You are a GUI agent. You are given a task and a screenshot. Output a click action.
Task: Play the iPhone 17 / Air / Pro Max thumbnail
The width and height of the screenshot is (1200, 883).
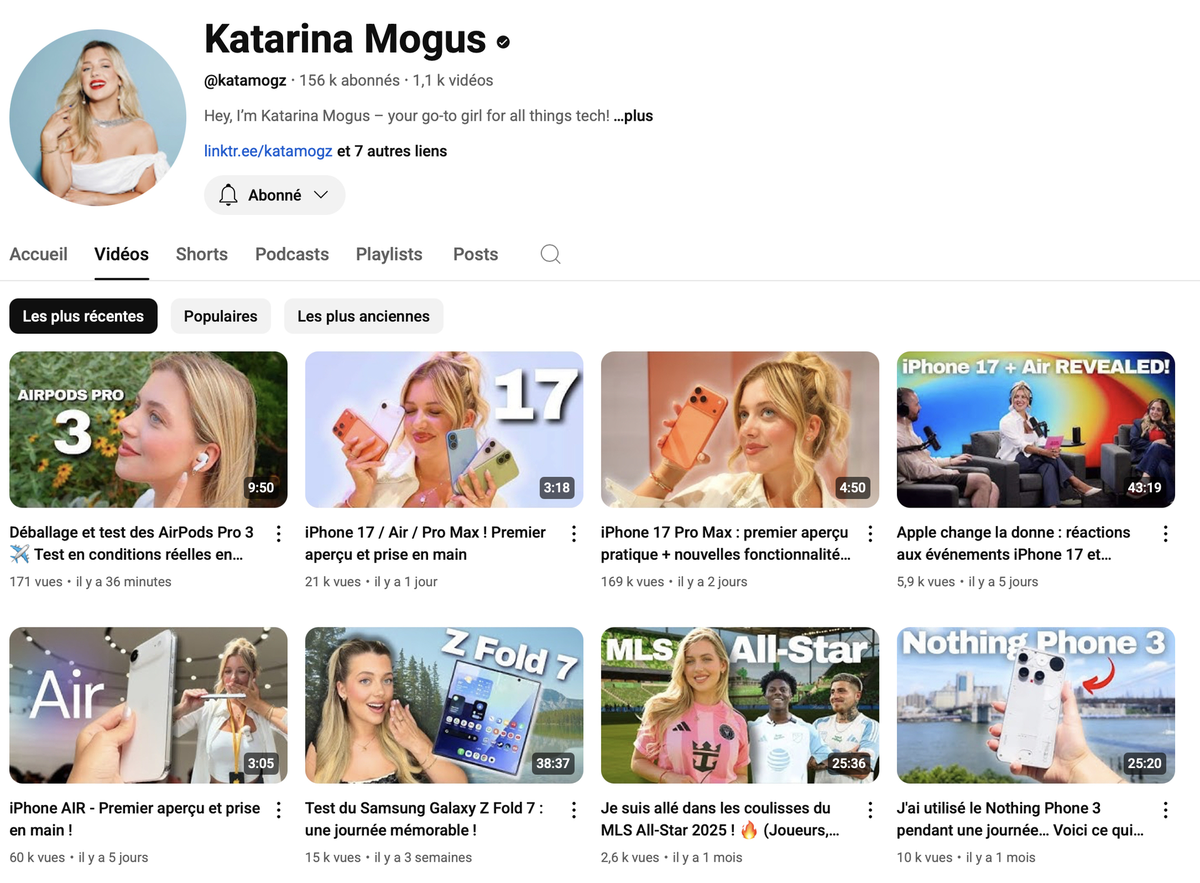(444, 429)
